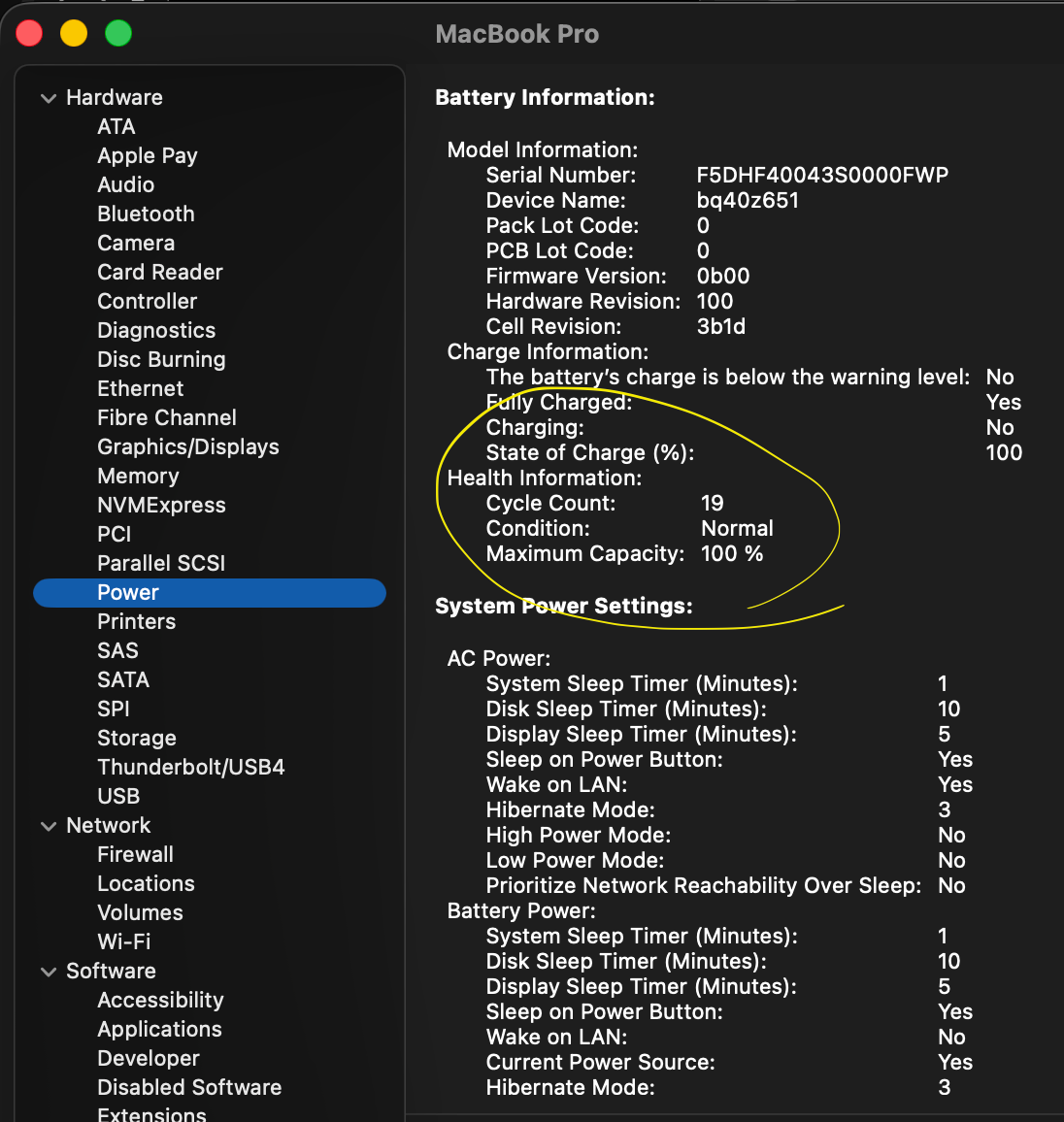Viewport: 1064px width, 1122px height.
Task: Select Bluetooth in the sidebar
Action: [146, 214]
